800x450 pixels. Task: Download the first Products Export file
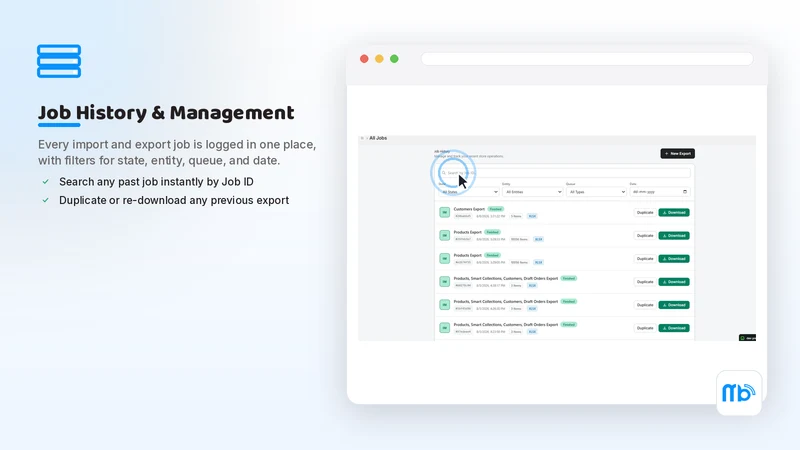(674, 236)
